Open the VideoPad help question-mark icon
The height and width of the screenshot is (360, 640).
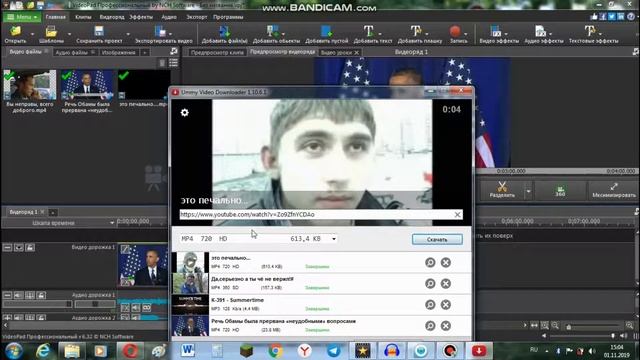click(631, 17)
